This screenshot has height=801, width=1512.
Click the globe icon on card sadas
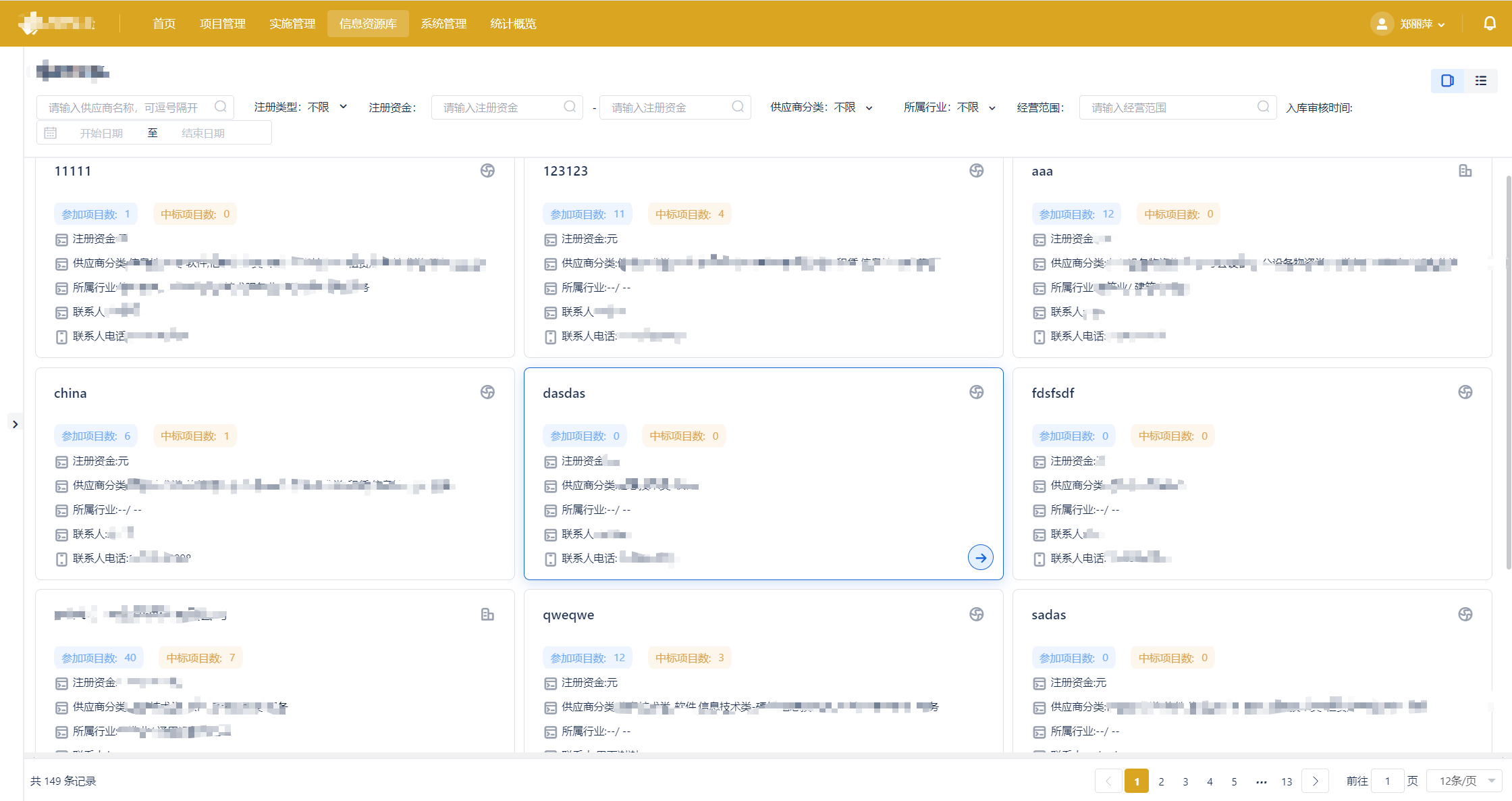point(1465,614)
